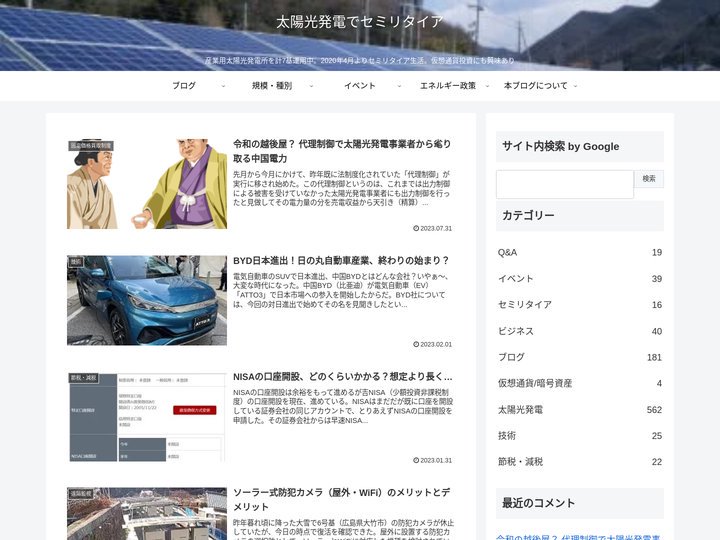Image resolution: width=720 pixels, height=540 pixels.
Task: Select the ビジネス category
Action: (580, 331)
